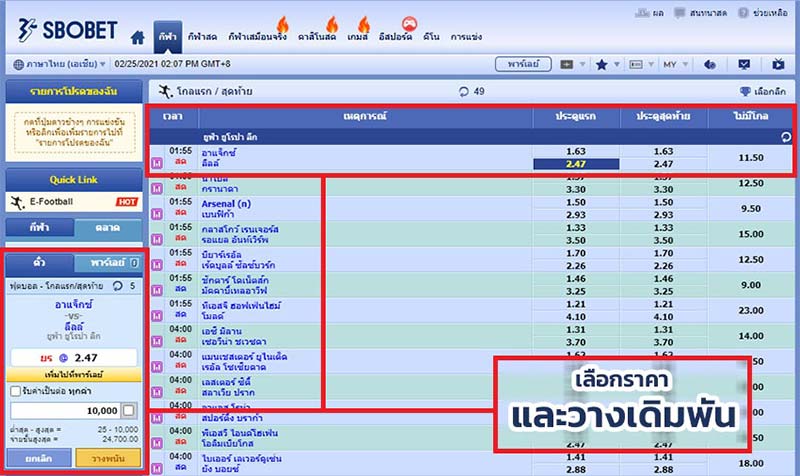Screen dimensions: 800x476
Task: Refresh bet slip odds icon beside 5
Action: pos(118,286)
